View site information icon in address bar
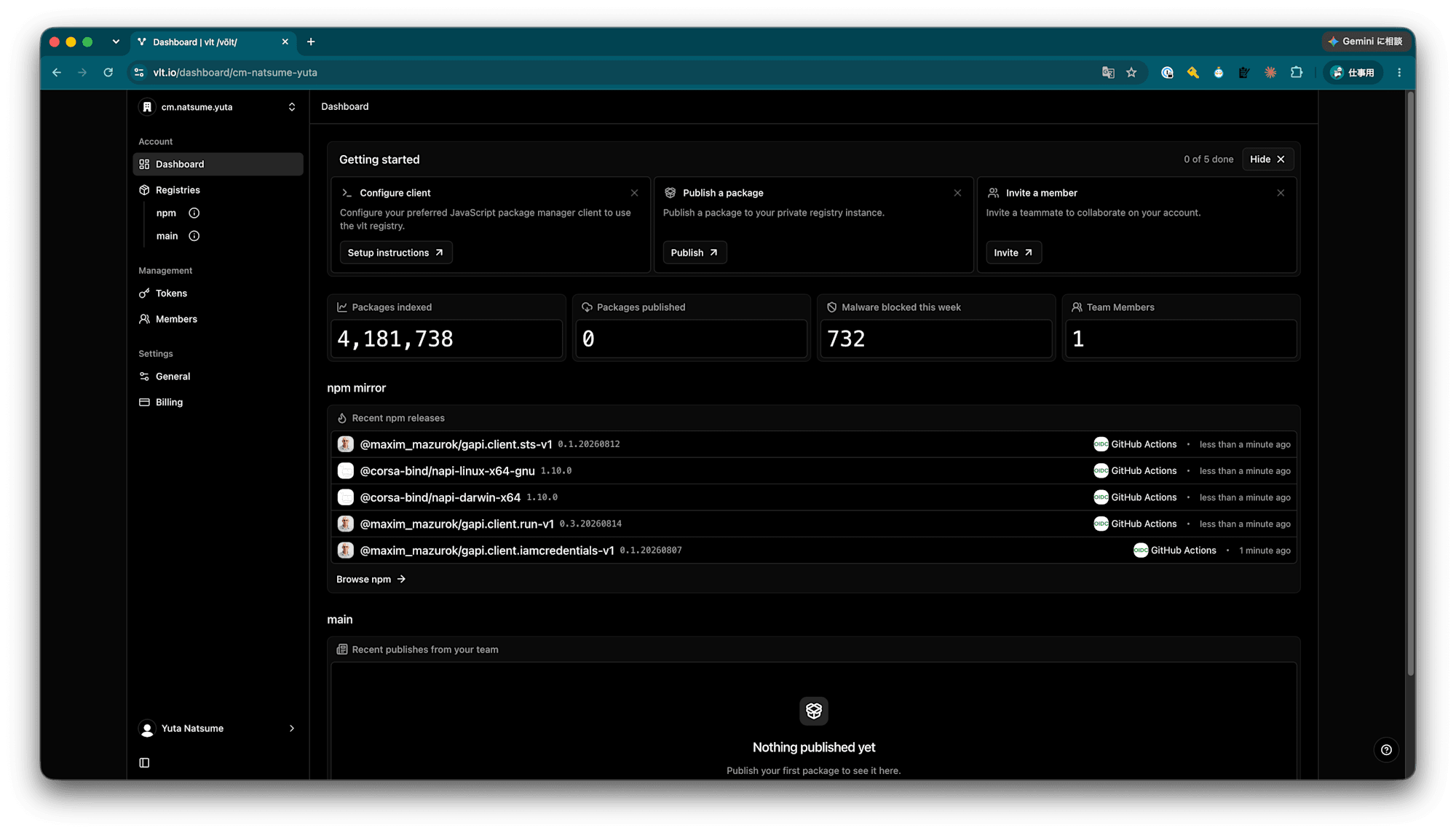Viewport: 1456px width, 833px height. [x=139, y=72]
